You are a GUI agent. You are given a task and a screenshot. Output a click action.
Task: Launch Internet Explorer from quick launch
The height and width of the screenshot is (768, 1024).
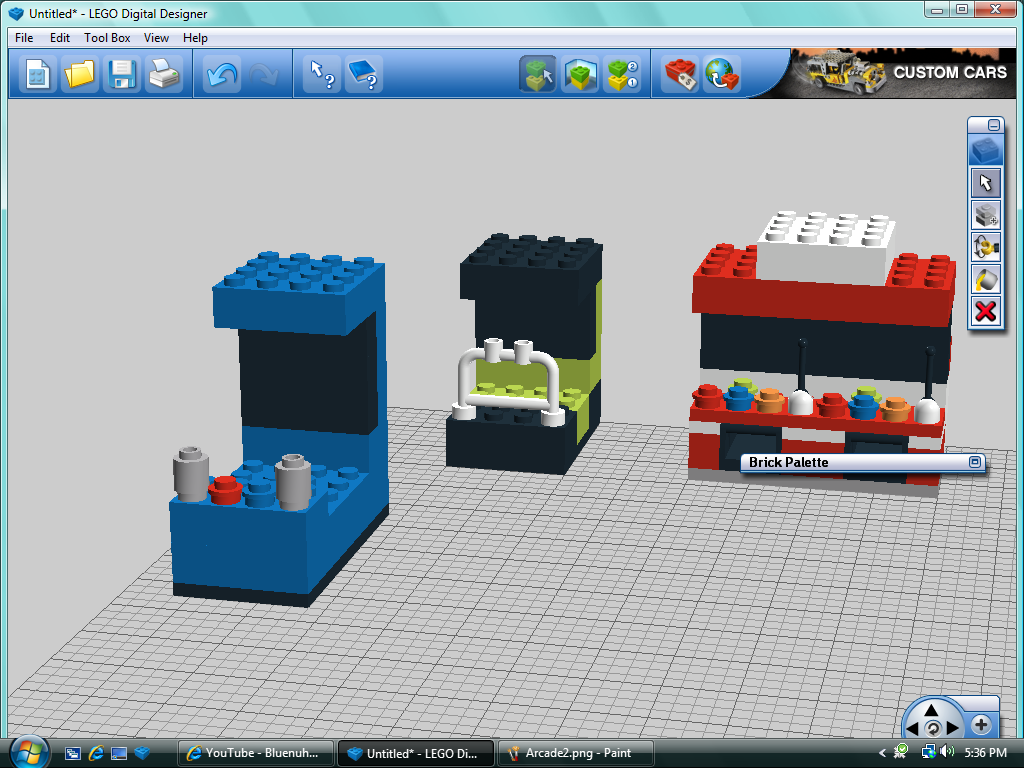(x=96, y=753)
